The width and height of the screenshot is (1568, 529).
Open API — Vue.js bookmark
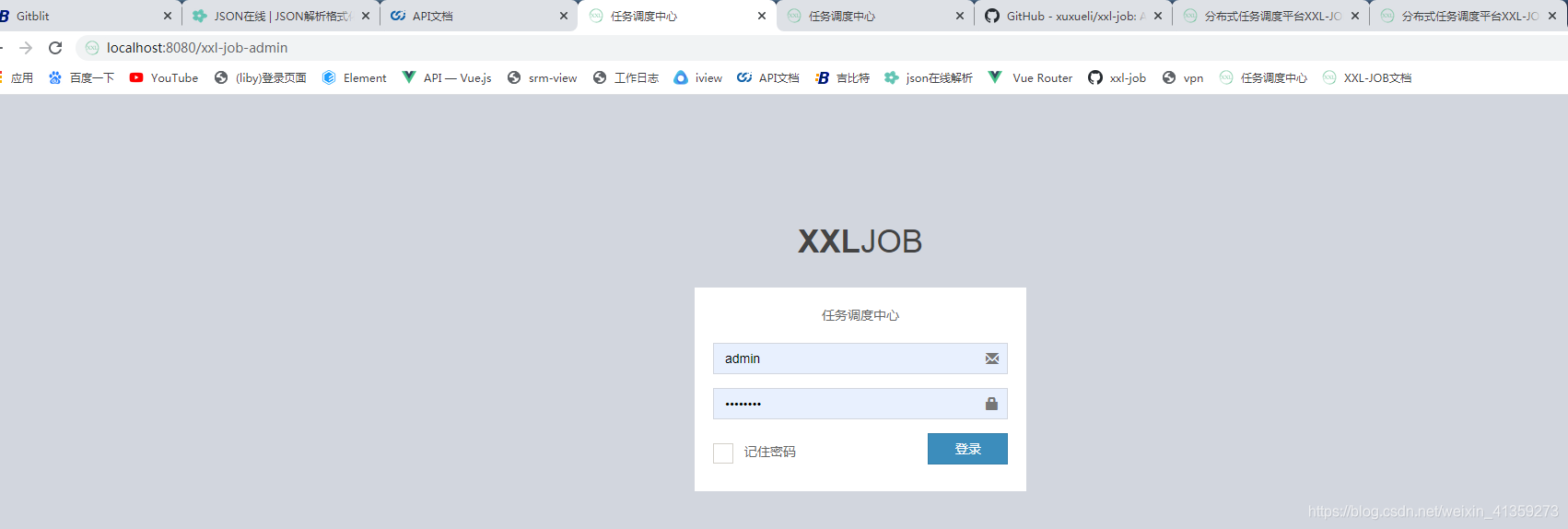447,78
